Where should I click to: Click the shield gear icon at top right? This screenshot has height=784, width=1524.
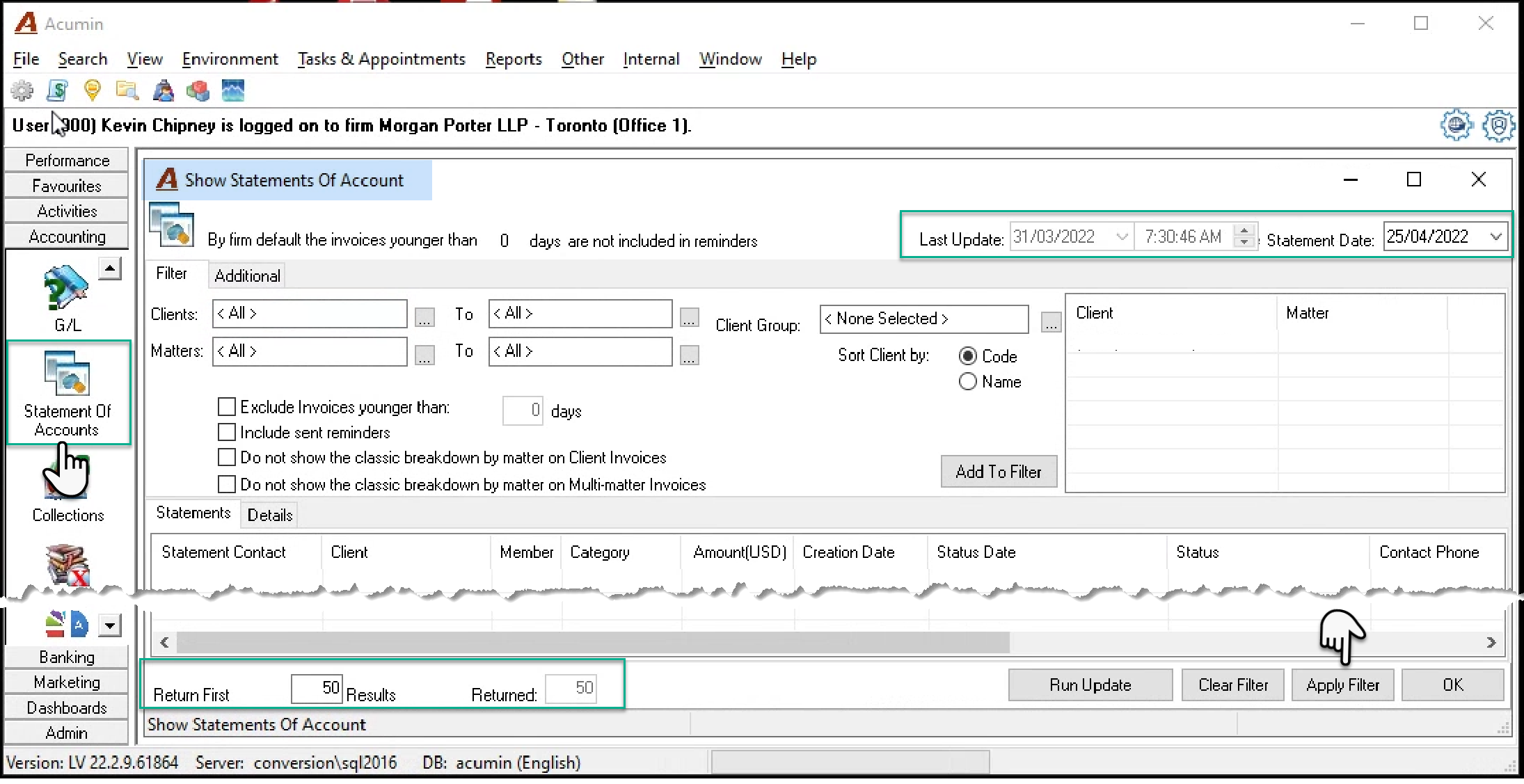(1498, 126)
